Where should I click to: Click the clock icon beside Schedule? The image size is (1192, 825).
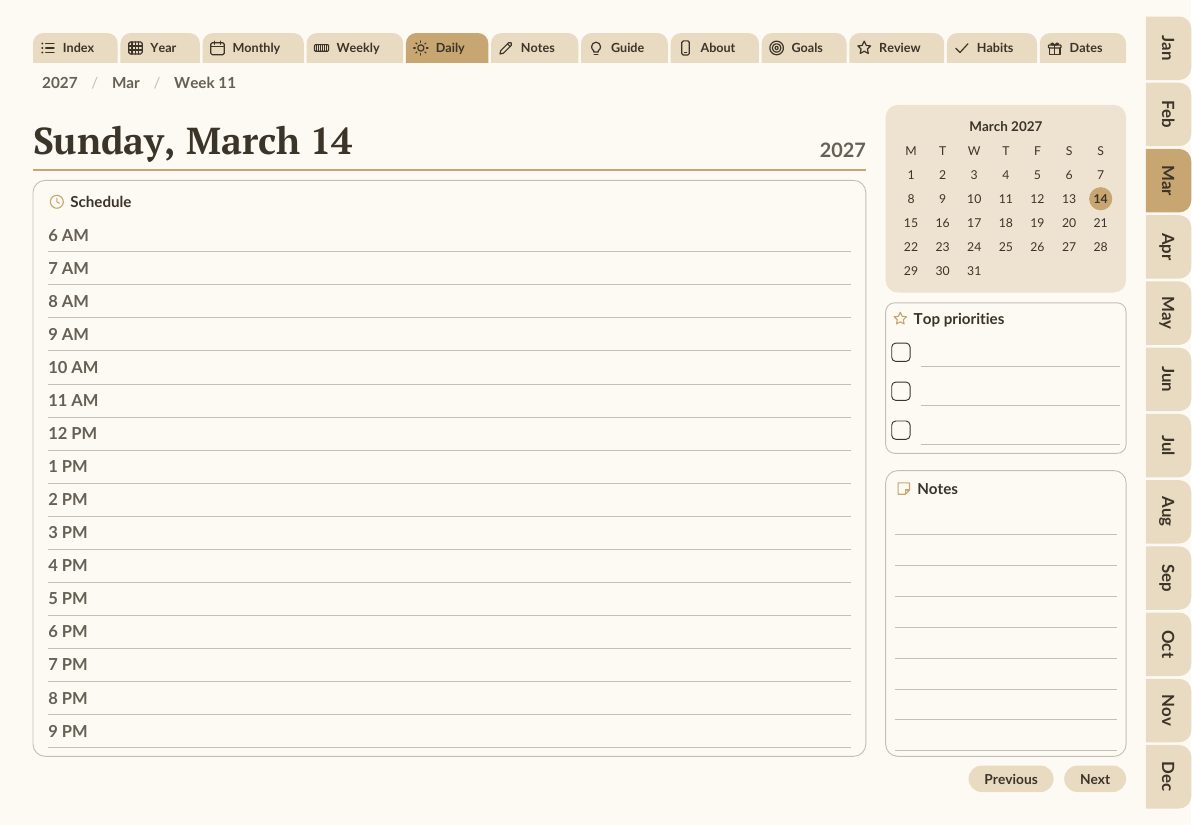click(x=56, y=201)
